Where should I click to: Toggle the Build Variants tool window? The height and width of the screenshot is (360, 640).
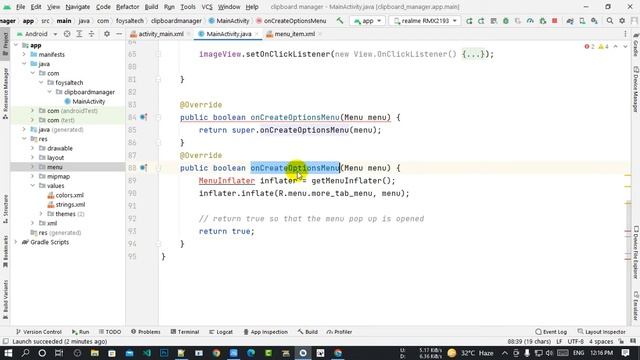tap(5, 299)
